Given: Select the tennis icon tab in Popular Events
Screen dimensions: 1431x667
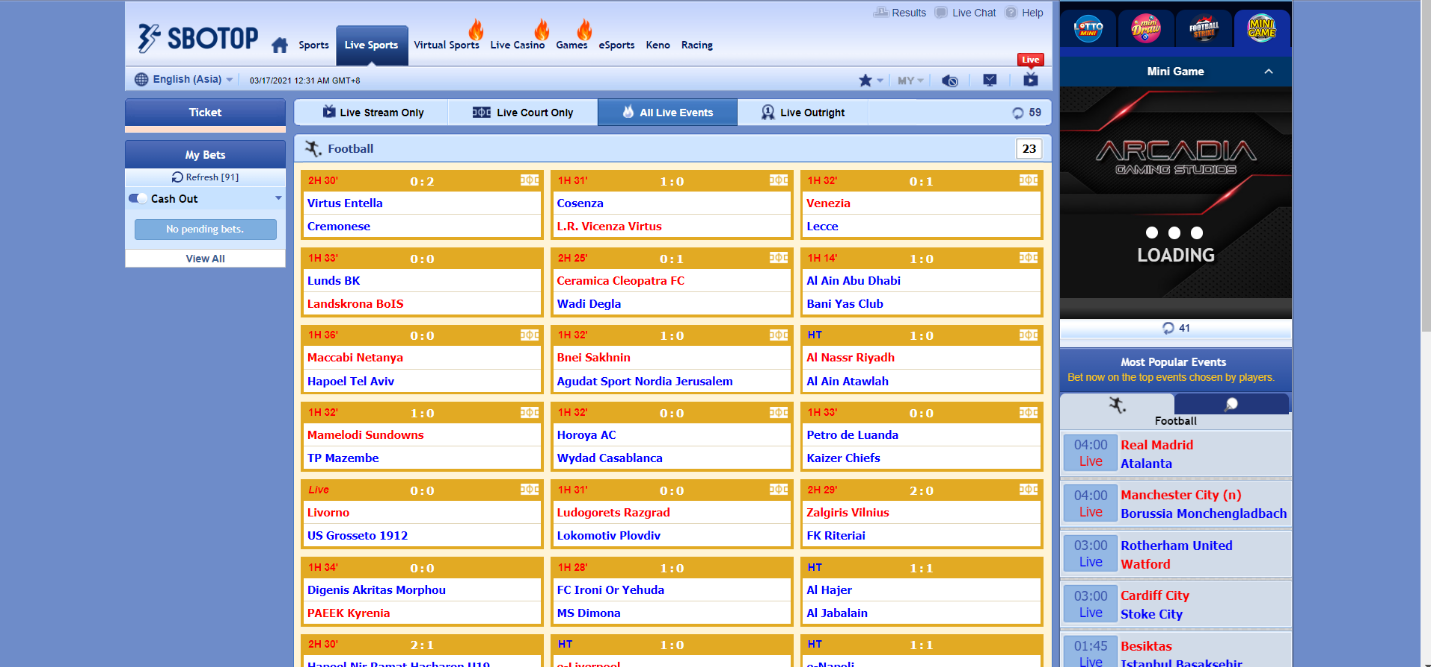Looking at the screenshot, I should coord(1231,404).
